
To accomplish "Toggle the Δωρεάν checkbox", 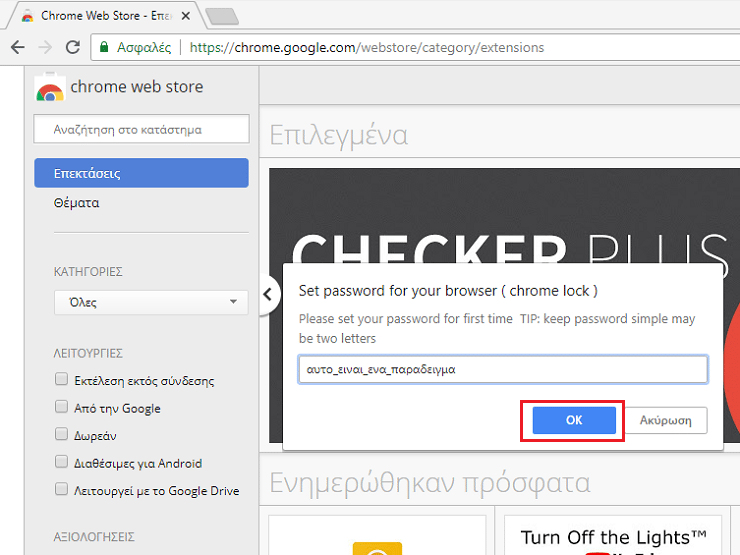I will pos(61,434).
